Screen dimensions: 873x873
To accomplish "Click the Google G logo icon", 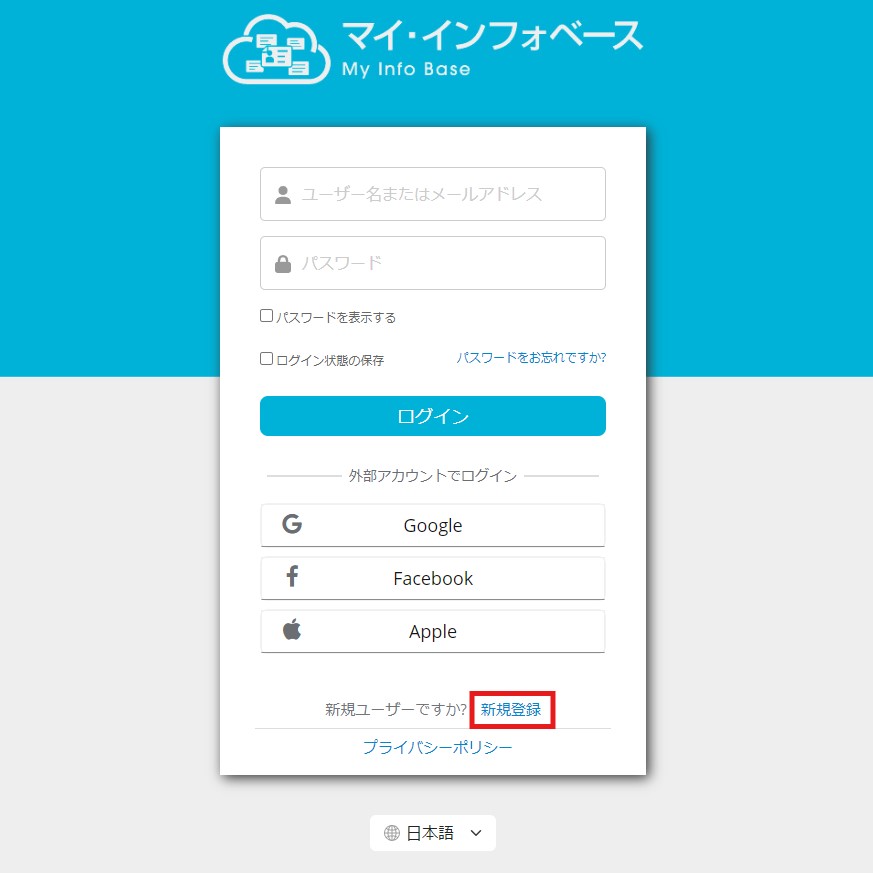I will [292, 524].
